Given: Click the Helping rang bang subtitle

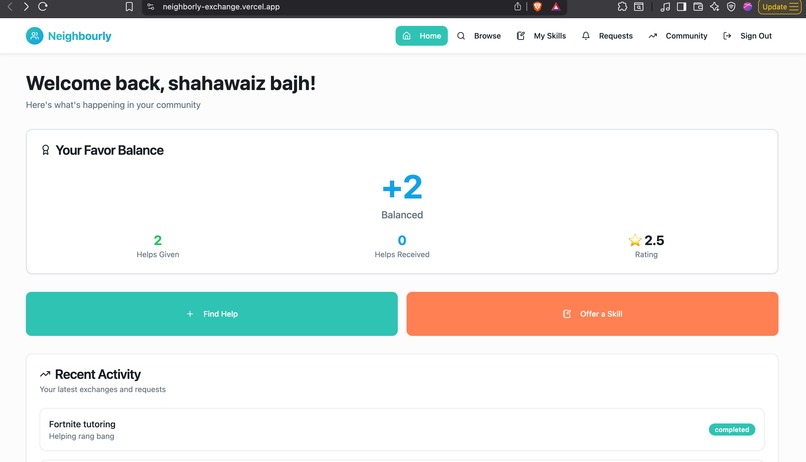Looking at the screenshot, I should pos(82,436).
